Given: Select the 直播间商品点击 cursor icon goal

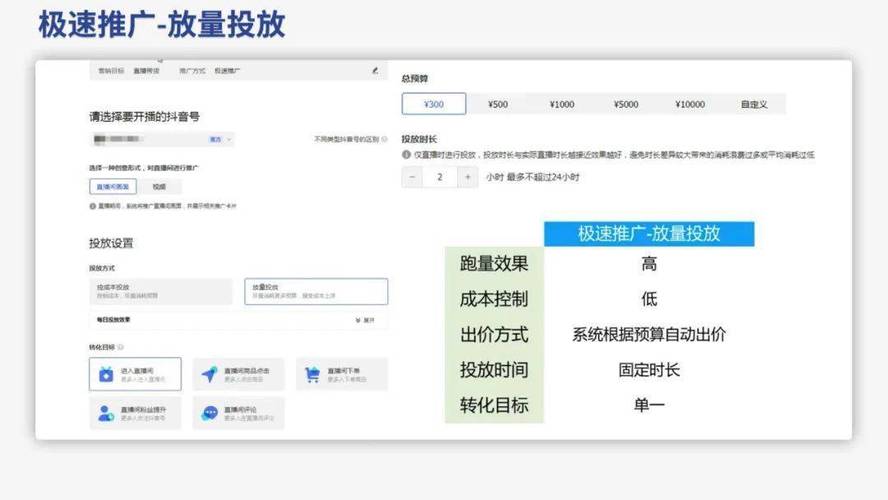Looking at the screenshot, I should (238, 374).
